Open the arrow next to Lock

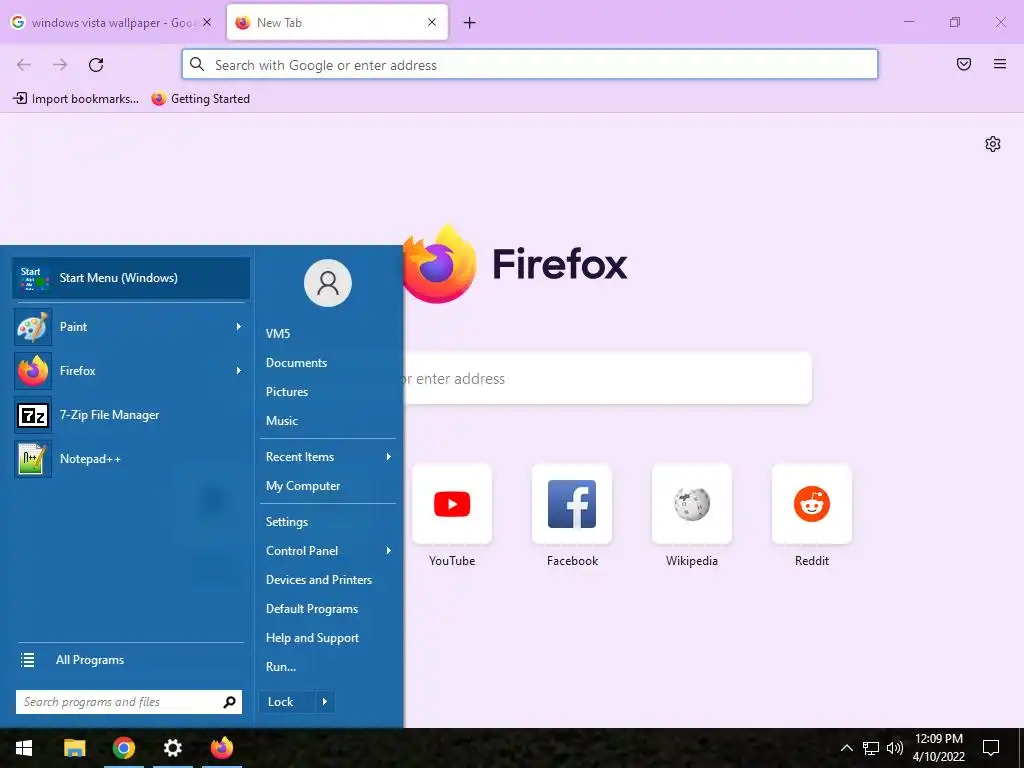point(325,702)
